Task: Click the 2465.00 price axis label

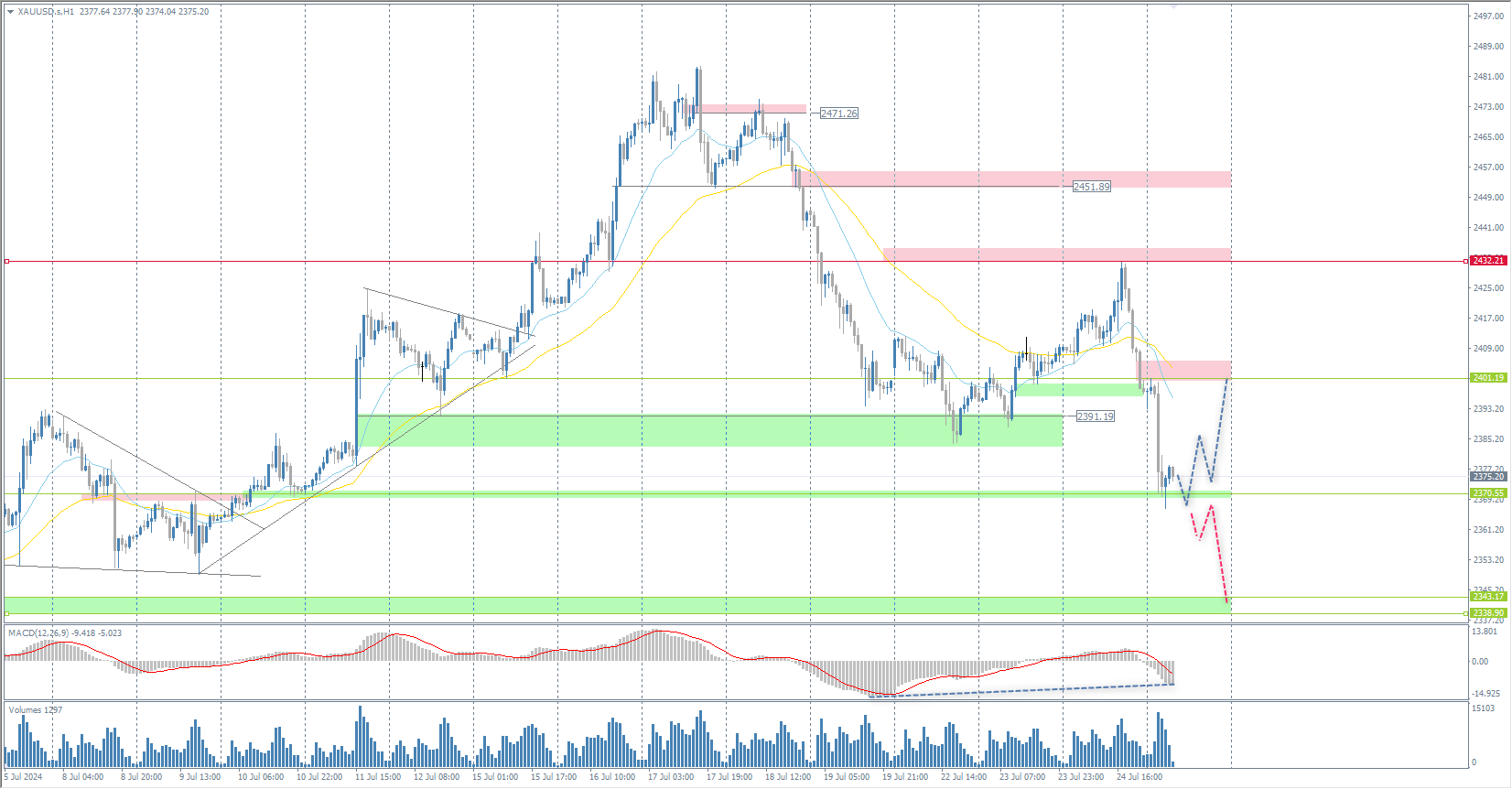Action: 1488,137
